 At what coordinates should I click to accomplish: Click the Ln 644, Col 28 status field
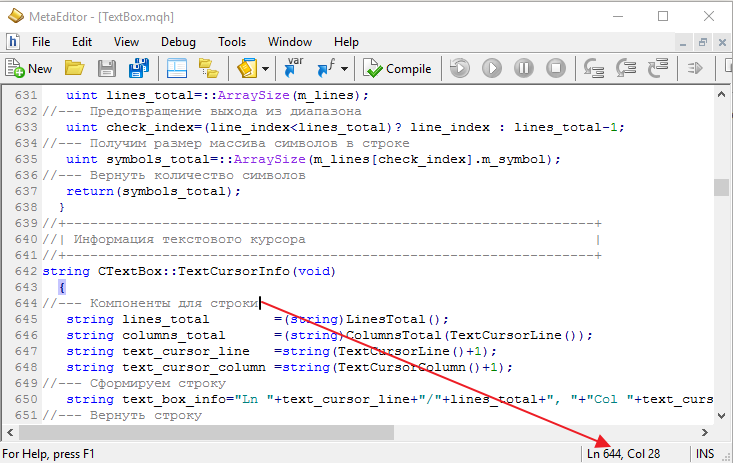tap(624, 454)
